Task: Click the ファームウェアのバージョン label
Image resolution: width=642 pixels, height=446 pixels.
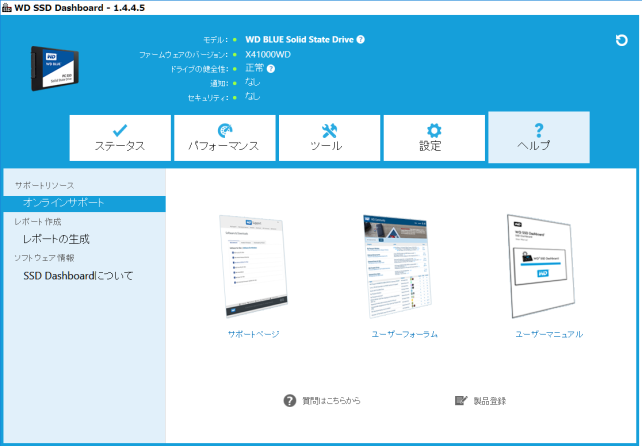Action: (x=183, y=54)
